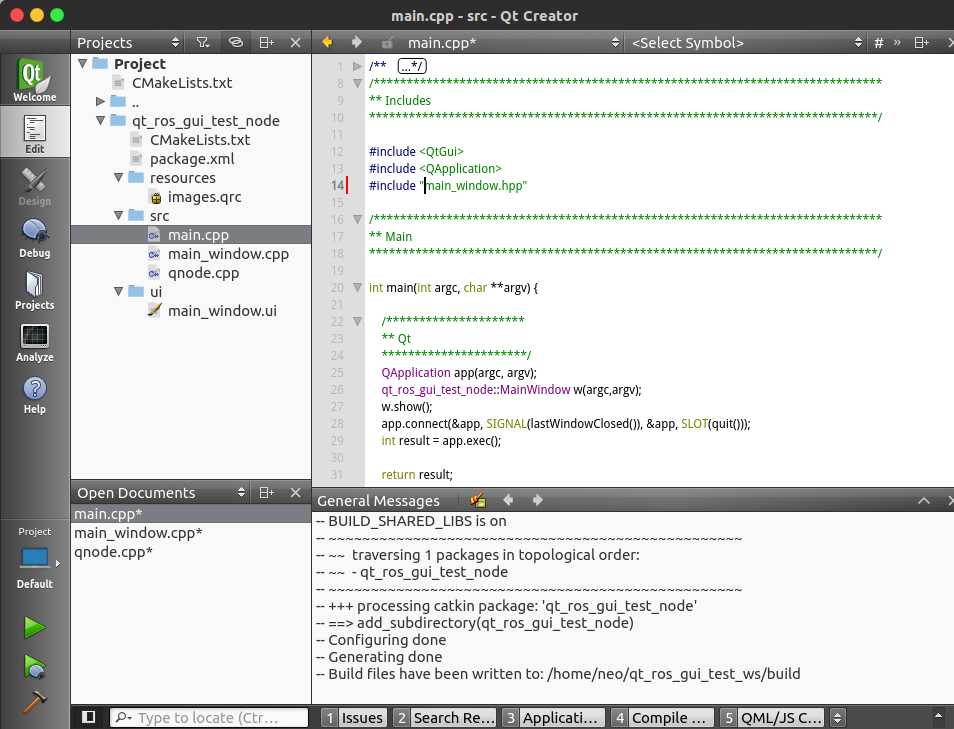
Task: Go to previous item in General Messages
Action: (x=508, y=500)
